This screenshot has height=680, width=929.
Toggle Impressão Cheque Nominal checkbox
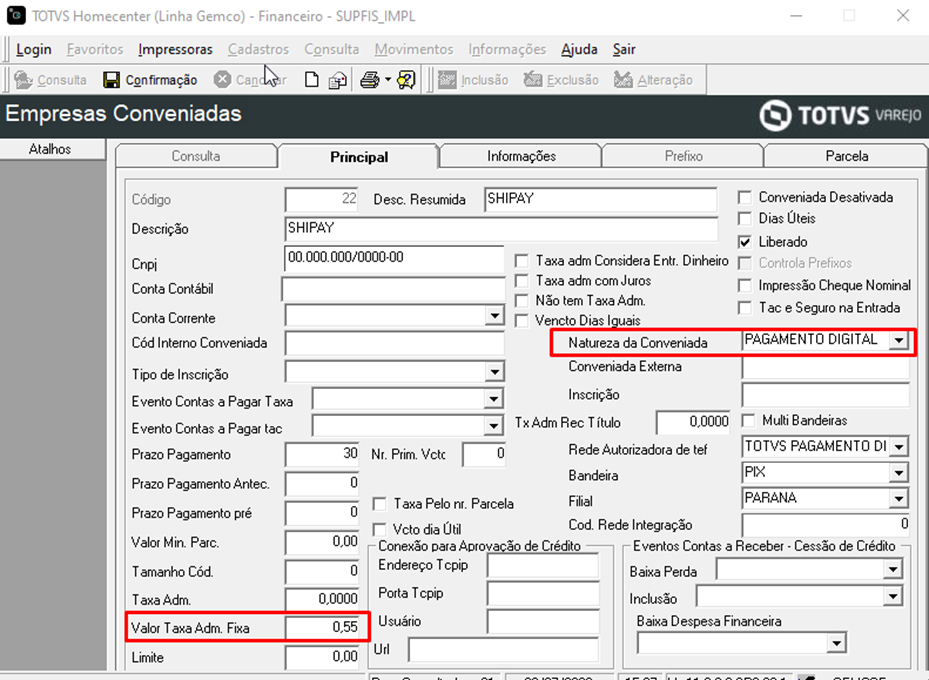pos(745,286)
